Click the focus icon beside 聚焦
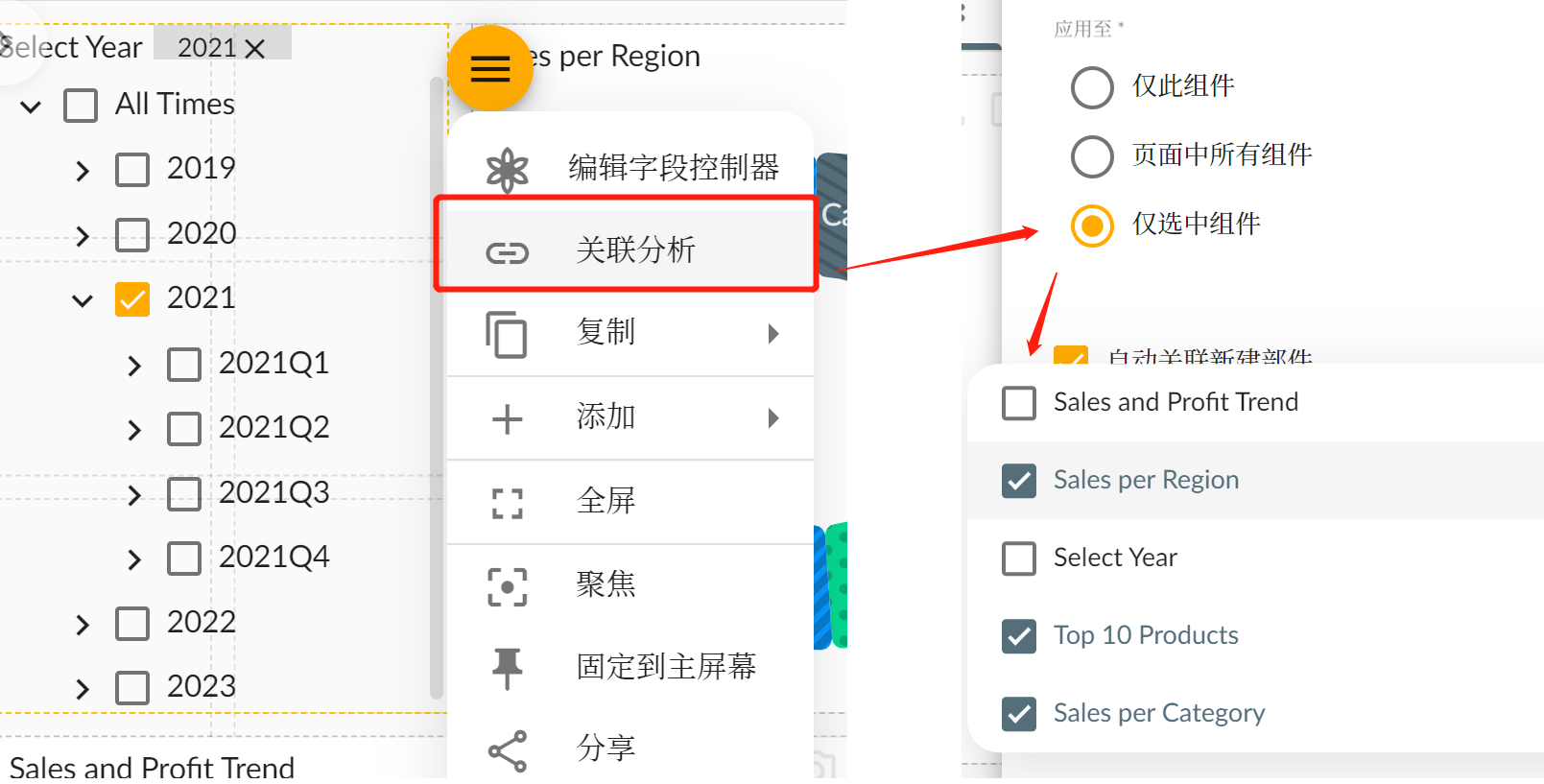The image size is (1544, 784). [x=507, y=586]
